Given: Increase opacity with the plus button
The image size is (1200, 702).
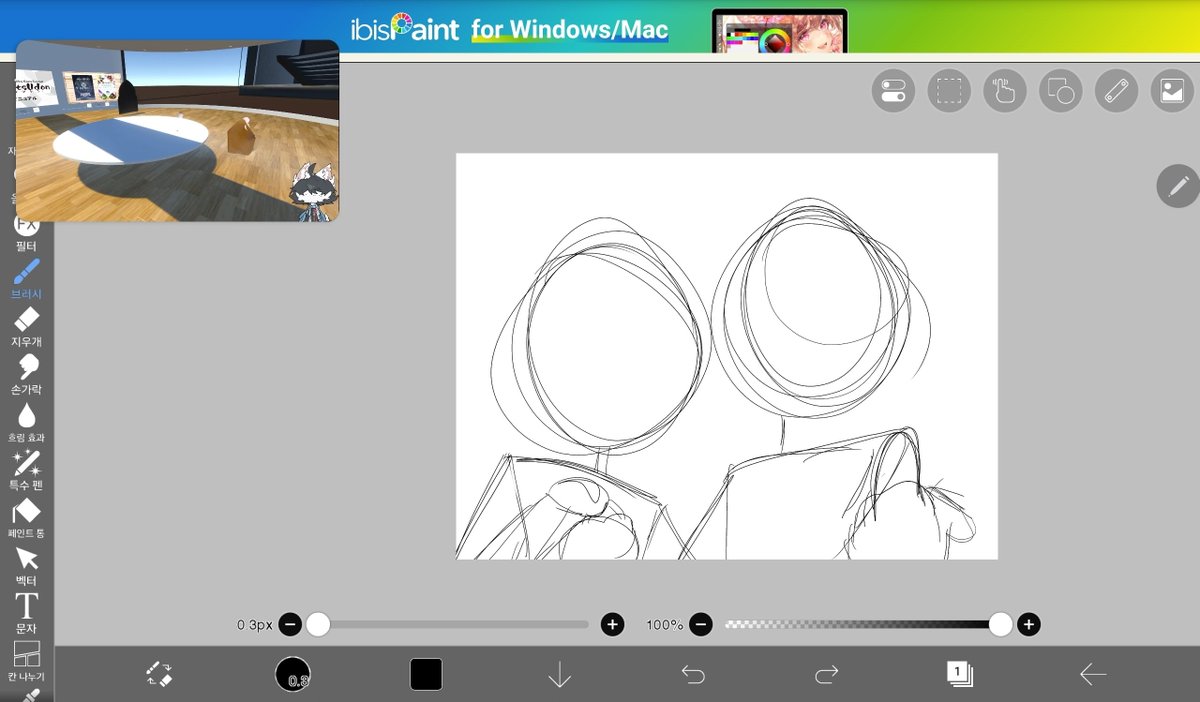Looking at the screenshot, I should point(1028,625).
